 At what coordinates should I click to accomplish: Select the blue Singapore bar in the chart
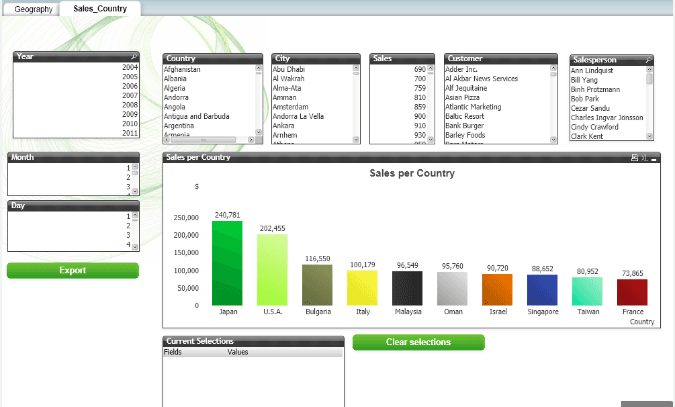click(542, 290)
